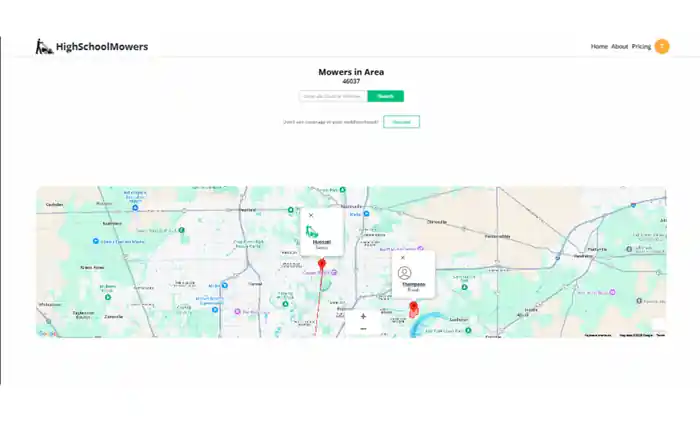
Task: Open the map Terms link
Action: tap(660, 335)
